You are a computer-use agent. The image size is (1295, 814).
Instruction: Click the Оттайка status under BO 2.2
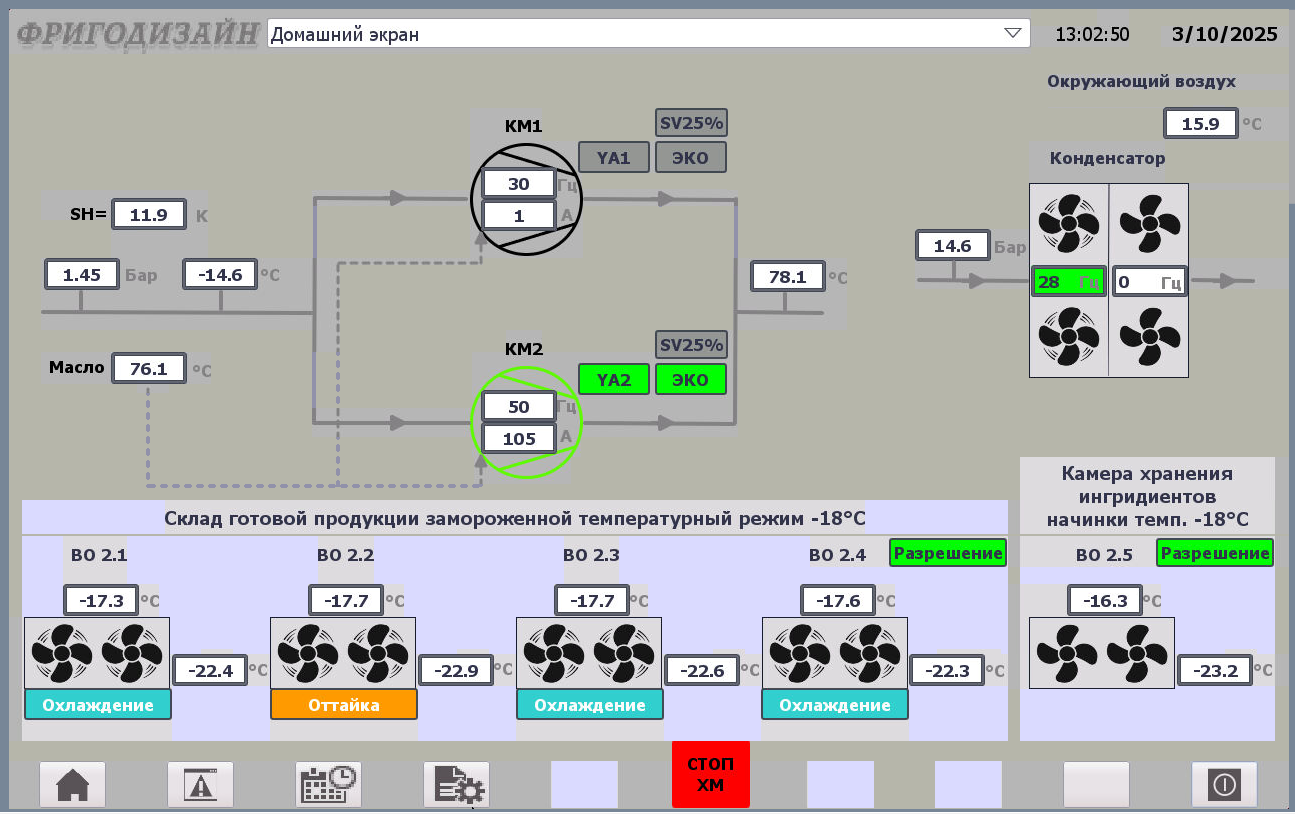[x=343, y=705]
